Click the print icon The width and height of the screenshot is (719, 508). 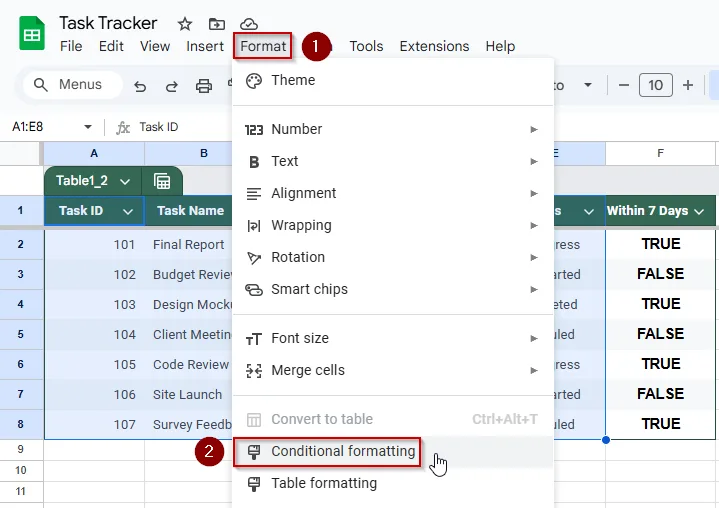pyautogui.click(x=204, y=86)
